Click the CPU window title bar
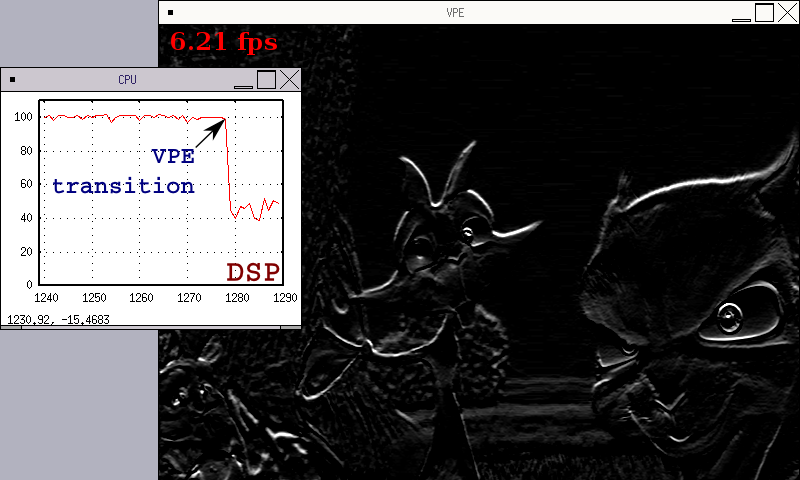Viewport: 800px width, 480px height. [x=127, y=80]
